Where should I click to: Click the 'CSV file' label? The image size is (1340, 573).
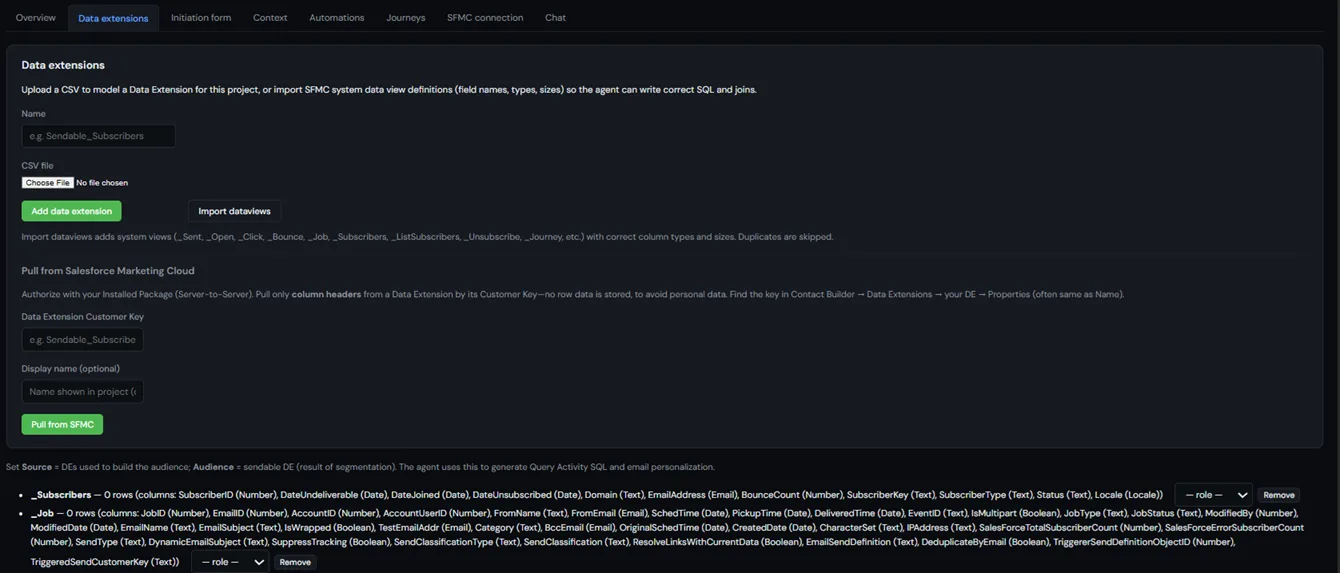tap(38, 166)
